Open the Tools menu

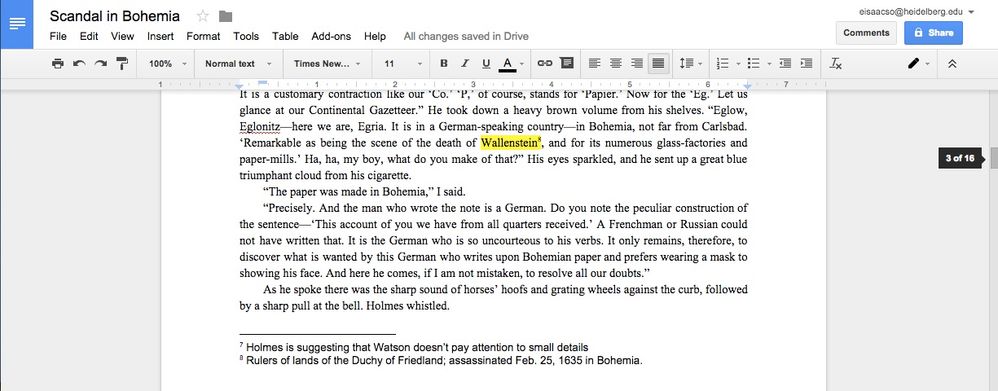tap(246, 36)
